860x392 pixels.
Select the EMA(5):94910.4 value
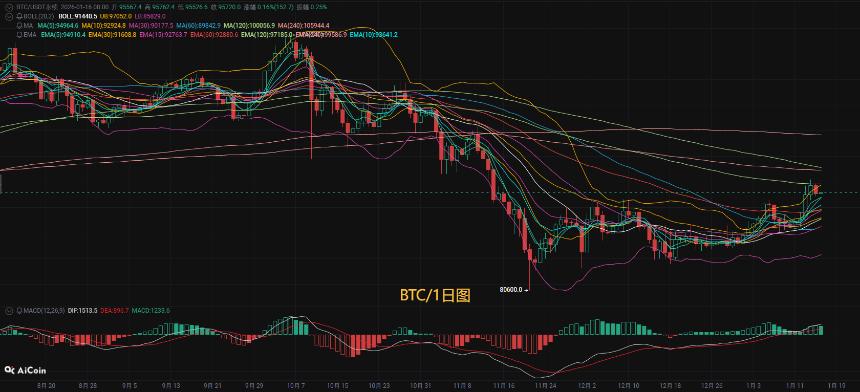(63, 35)
